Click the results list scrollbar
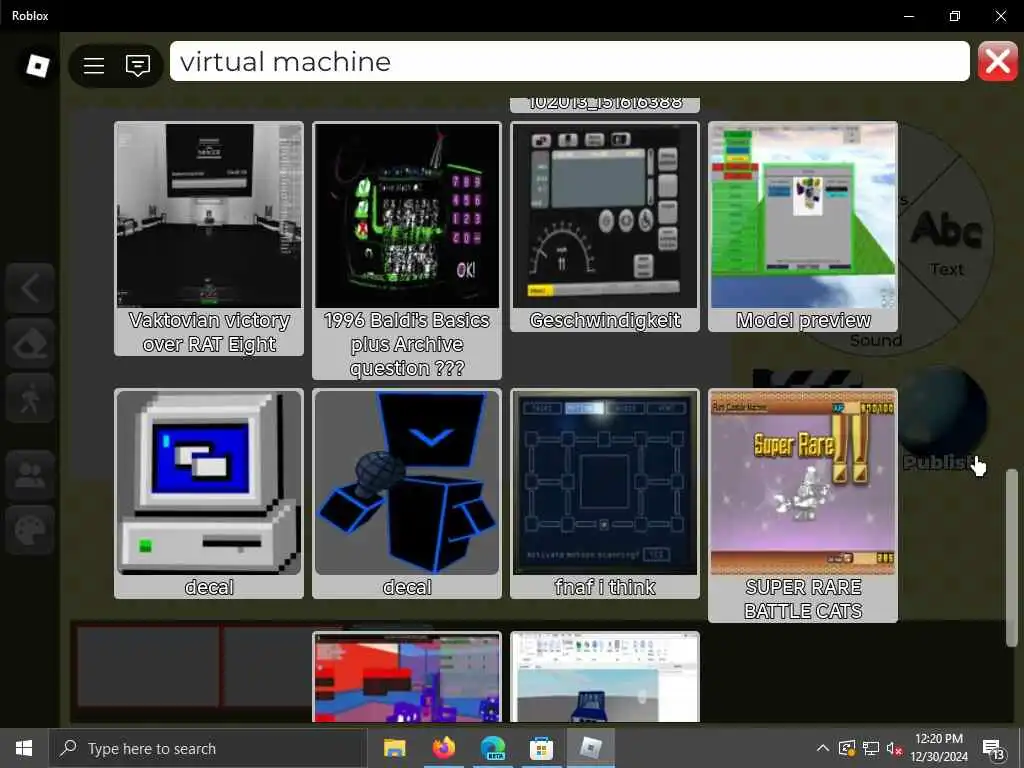This screenshot has width=1024, height=768. pyautogui.click(x=1012, y=557)
